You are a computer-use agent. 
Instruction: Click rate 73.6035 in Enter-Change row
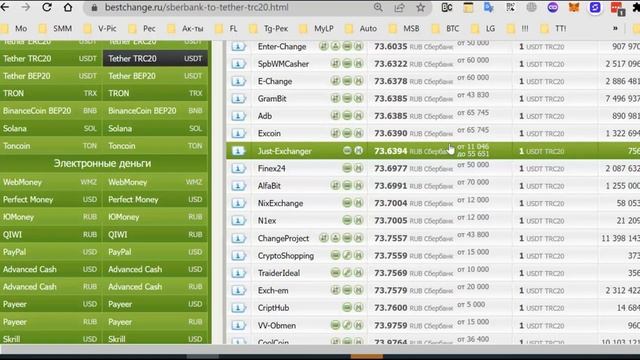point(391,47)
